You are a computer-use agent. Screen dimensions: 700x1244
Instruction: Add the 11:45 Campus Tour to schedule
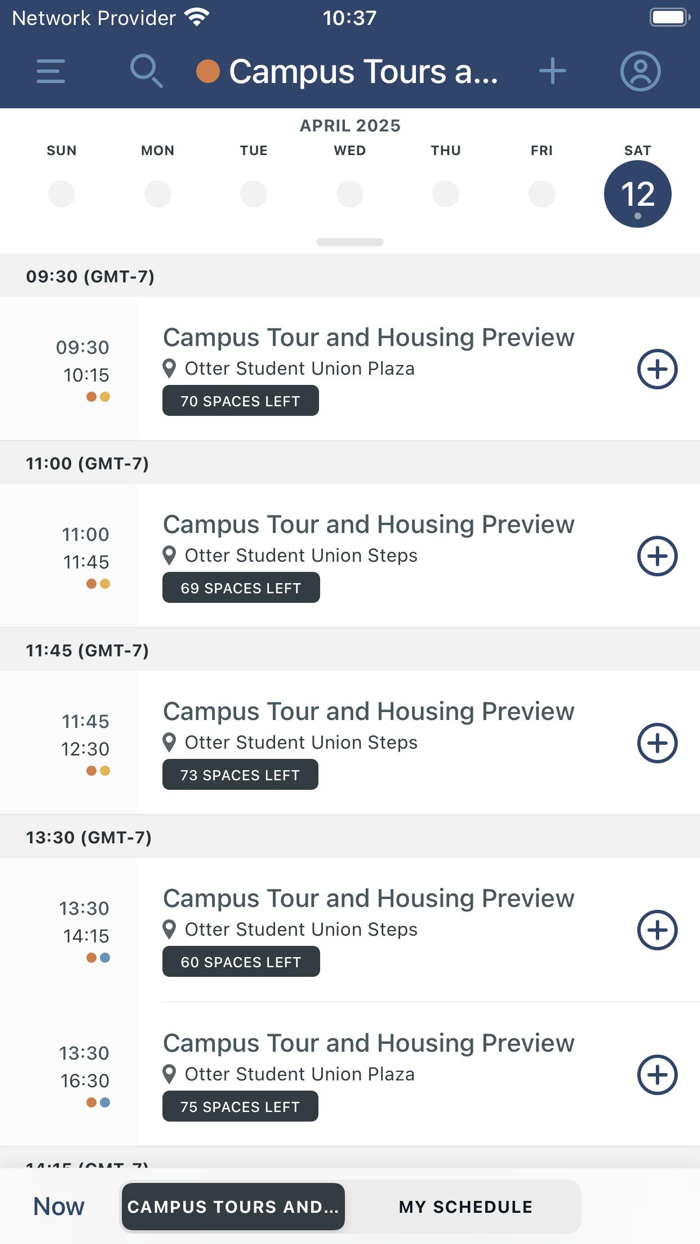[x=657, y=743]
